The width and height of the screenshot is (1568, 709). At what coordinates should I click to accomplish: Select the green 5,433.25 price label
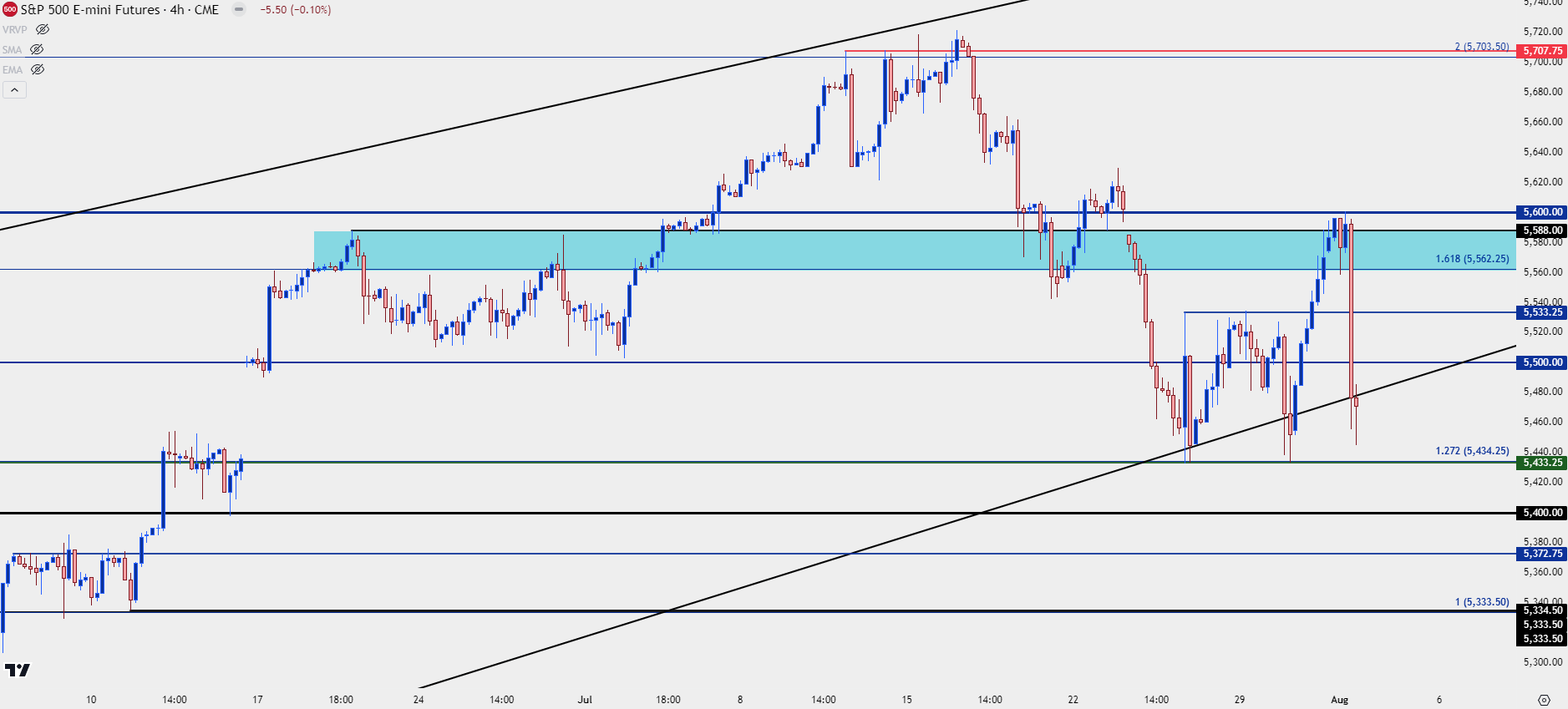pos(1541,463)
